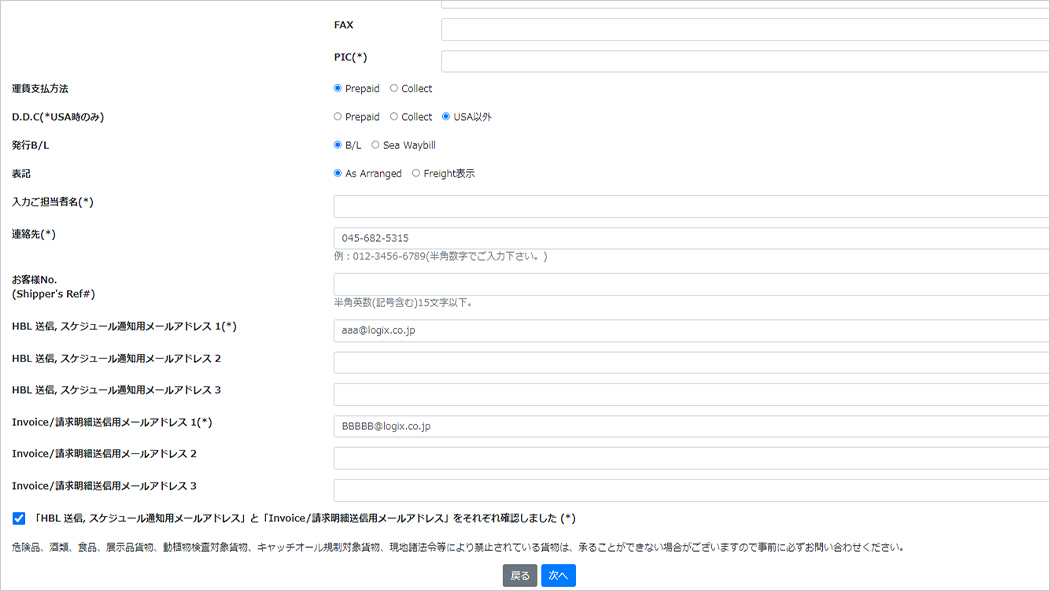Click the 連絡先 phone number field
Viewport: 1050px width, 591px height.
pyautogui.click(x=690, y=238)
